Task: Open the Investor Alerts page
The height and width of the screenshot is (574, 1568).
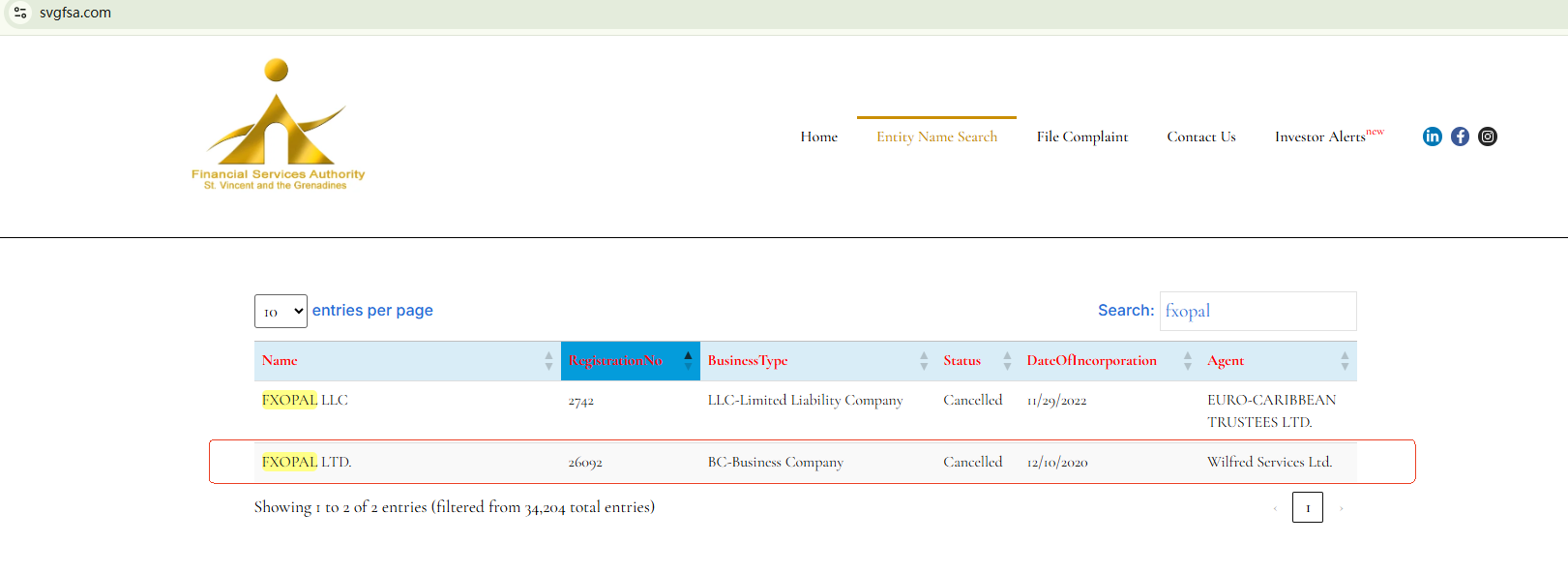Action: coord(1321,137)
